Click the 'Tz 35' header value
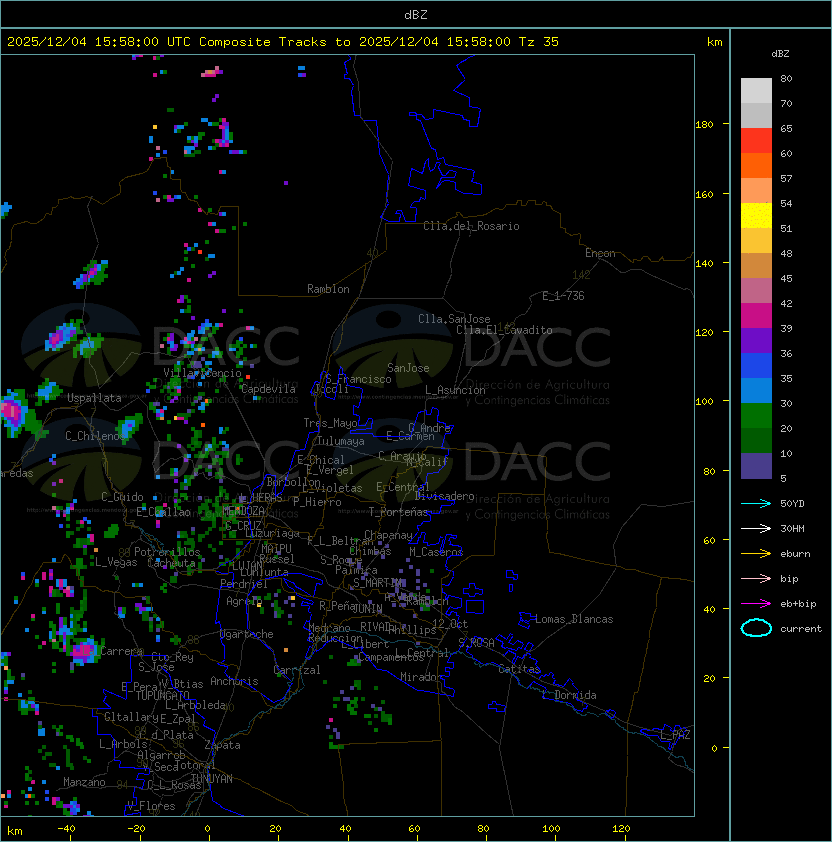Screen dimensions: 832x842 [x=539, y=42]
